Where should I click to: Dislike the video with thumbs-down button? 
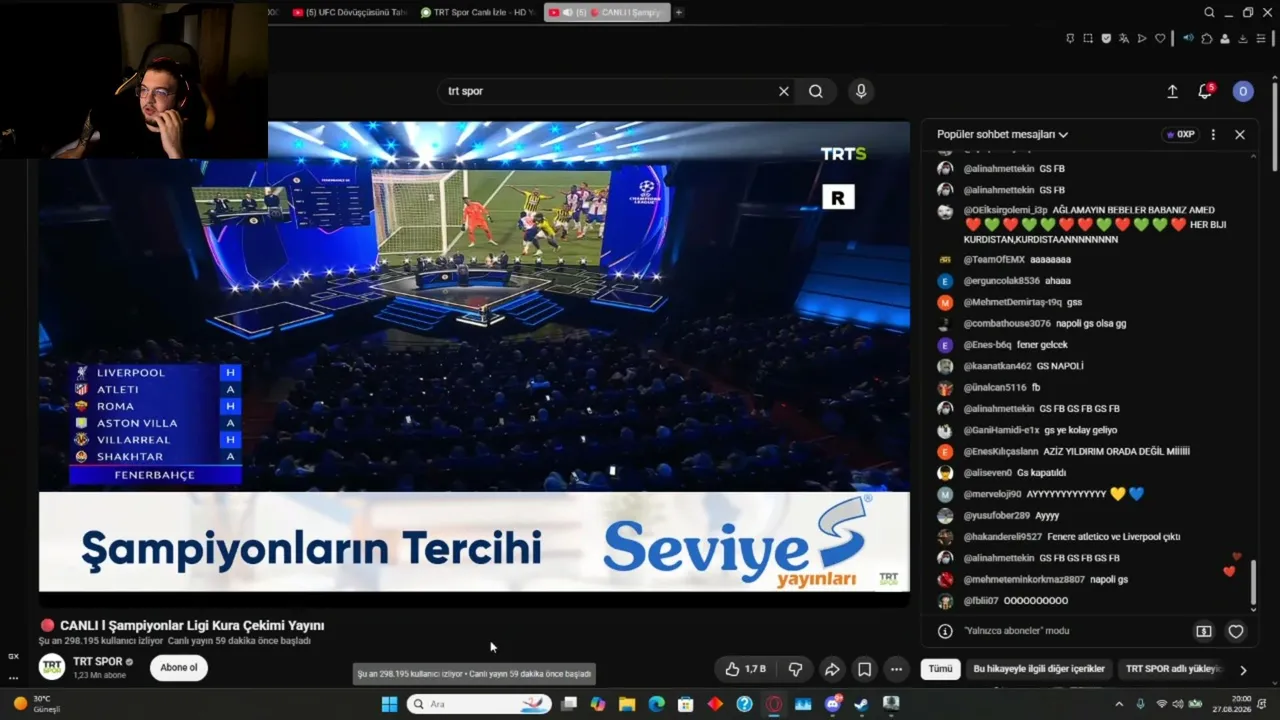[x=796, y=669]
